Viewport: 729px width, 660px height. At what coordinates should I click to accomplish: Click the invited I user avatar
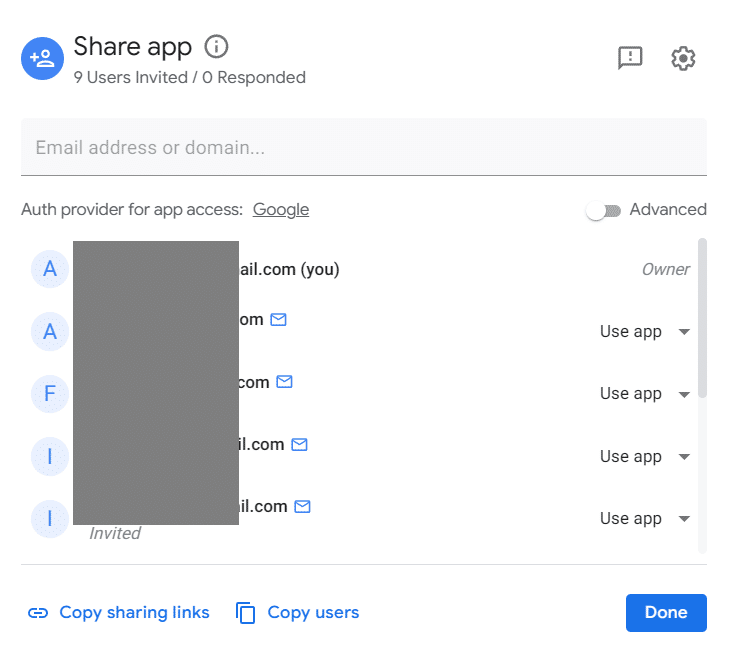(x=50, y=519)
